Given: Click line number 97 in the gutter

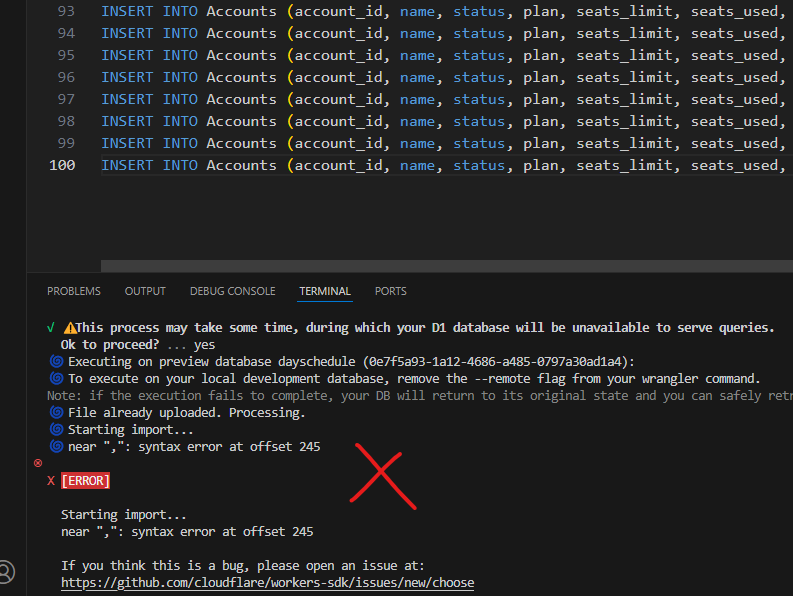Looking at the screenshot, I should pyautogui.click(x=66, y=100).
